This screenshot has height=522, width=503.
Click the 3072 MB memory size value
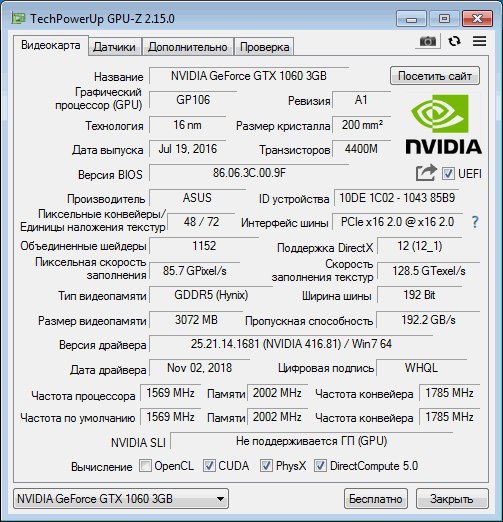tap(196, 320)
